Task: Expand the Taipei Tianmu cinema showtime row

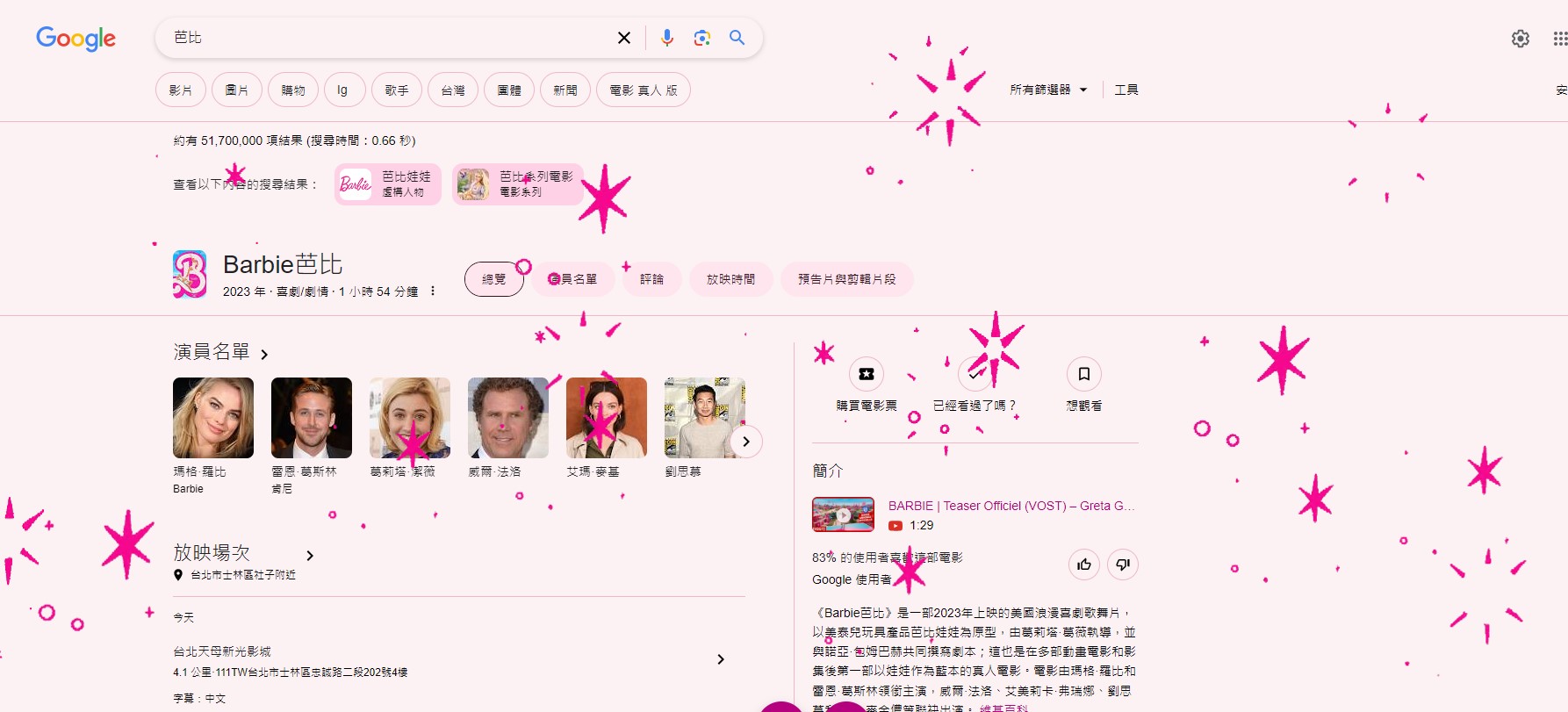Action: (x=721, y=659)
